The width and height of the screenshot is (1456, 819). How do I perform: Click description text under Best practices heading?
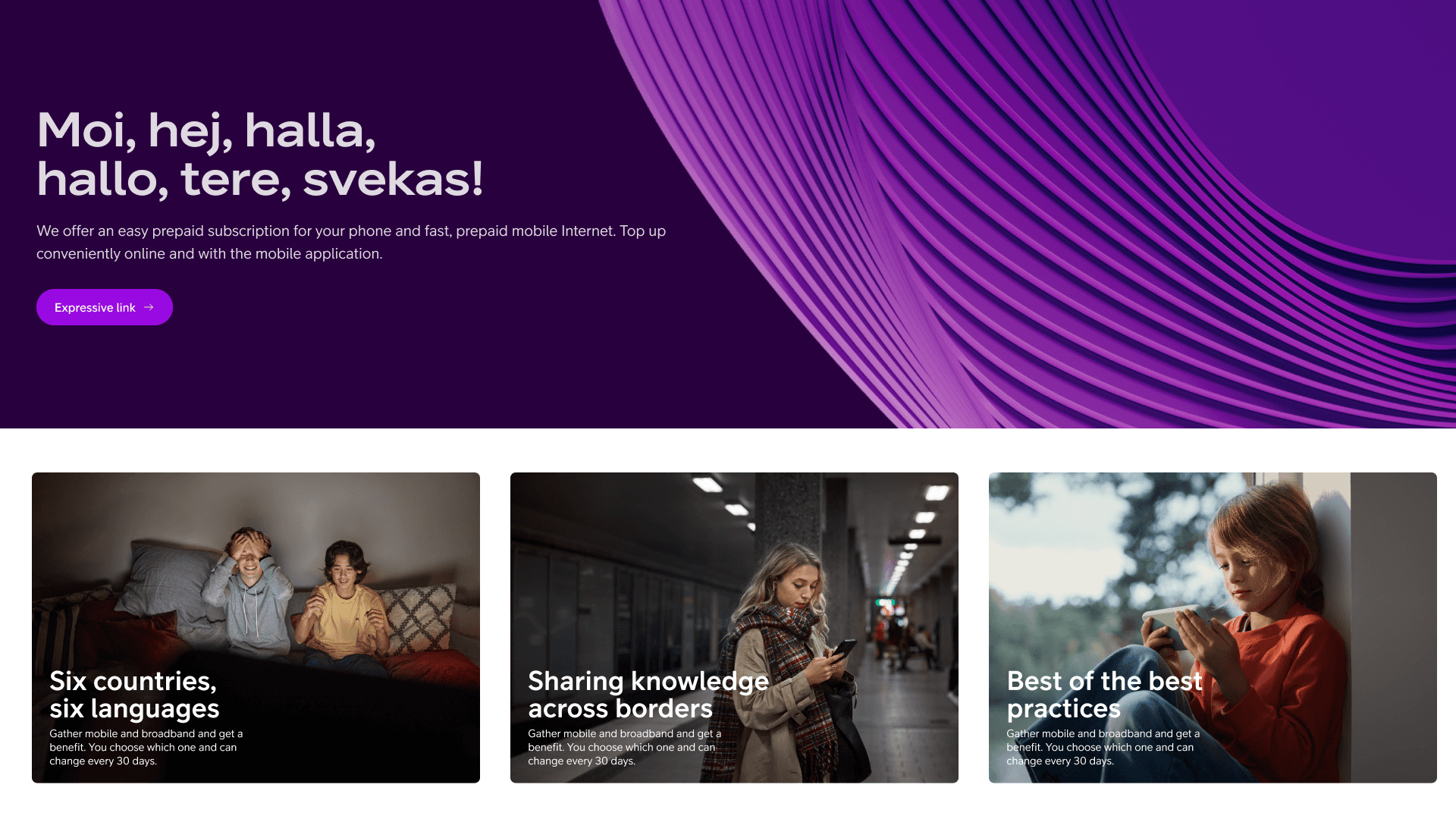[1103, 747]
